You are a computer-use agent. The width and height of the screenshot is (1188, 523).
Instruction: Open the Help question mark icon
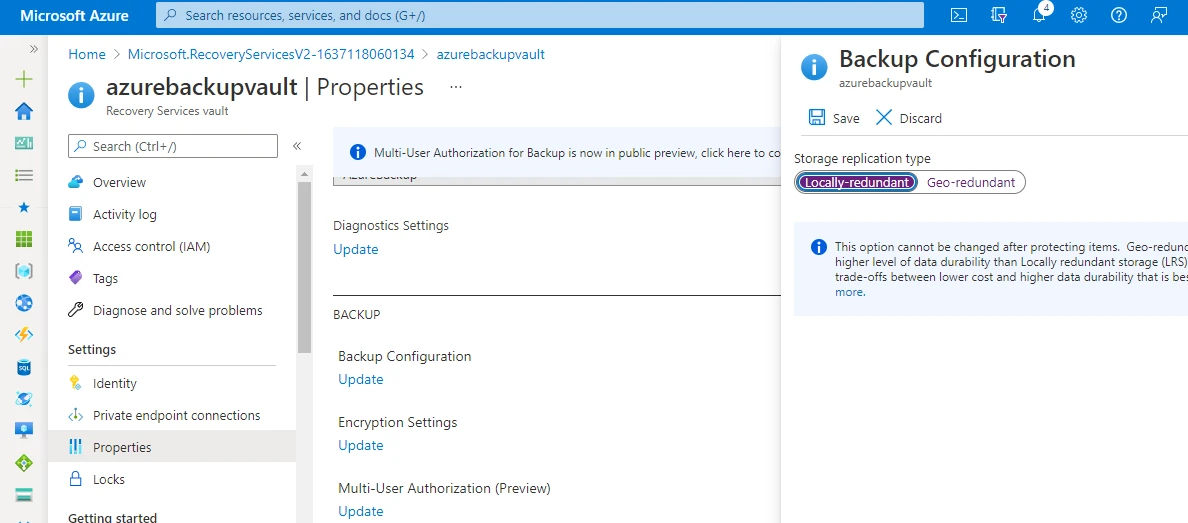(1118, 15)
